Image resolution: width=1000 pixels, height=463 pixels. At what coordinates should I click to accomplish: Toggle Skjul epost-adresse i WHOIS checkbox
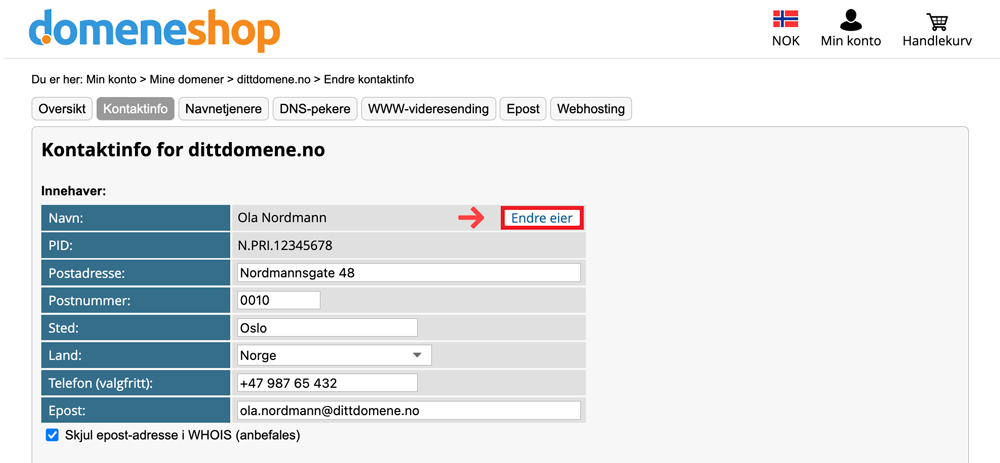(x=52, y=436)
